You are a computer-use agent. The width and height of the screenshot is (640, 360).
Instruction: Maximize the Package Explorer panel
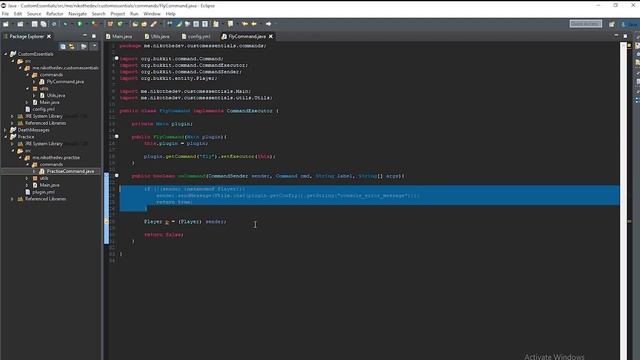pos(94,36)
